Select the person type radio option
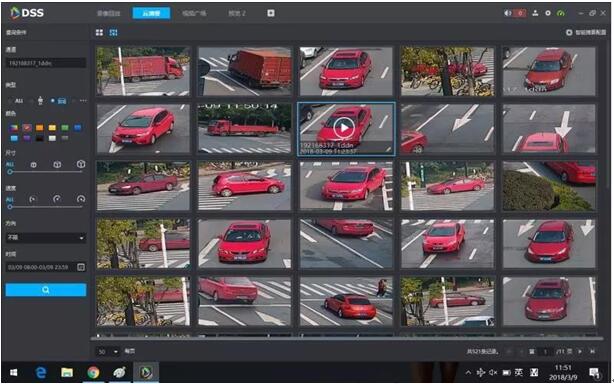Image resolution: width=614 pixels, height=384 pixels. tap(37, 101)
